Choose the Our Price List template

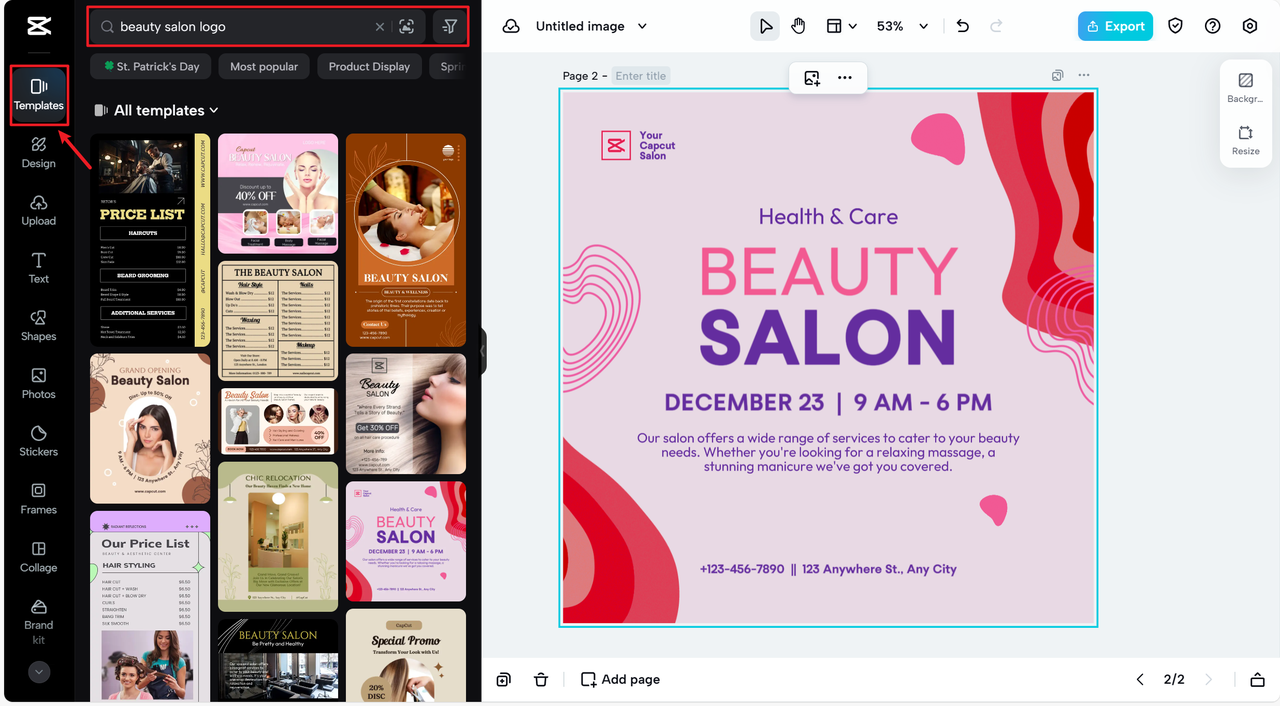(x=150, y=606)
